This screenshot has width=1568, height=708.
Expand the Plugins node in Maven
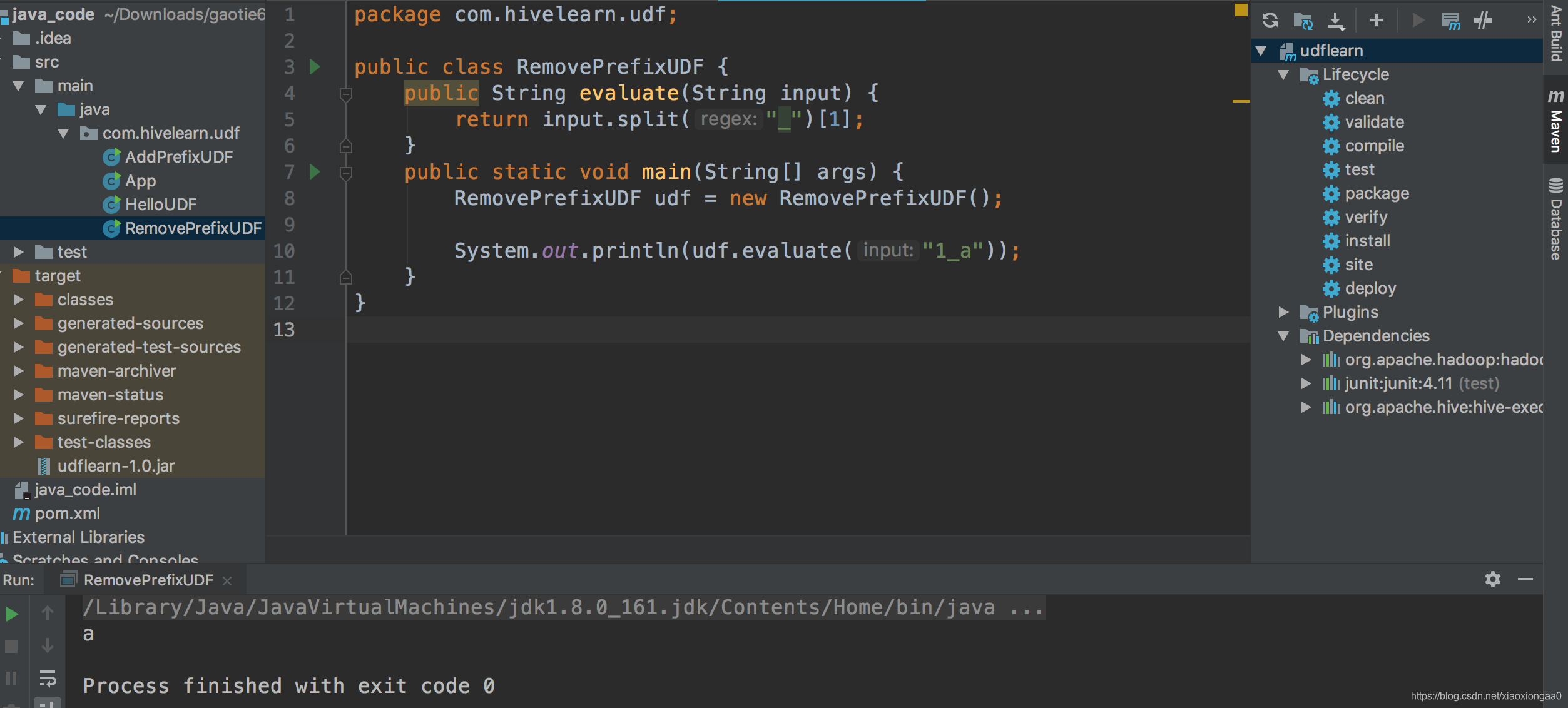(x=1283, y=312)
